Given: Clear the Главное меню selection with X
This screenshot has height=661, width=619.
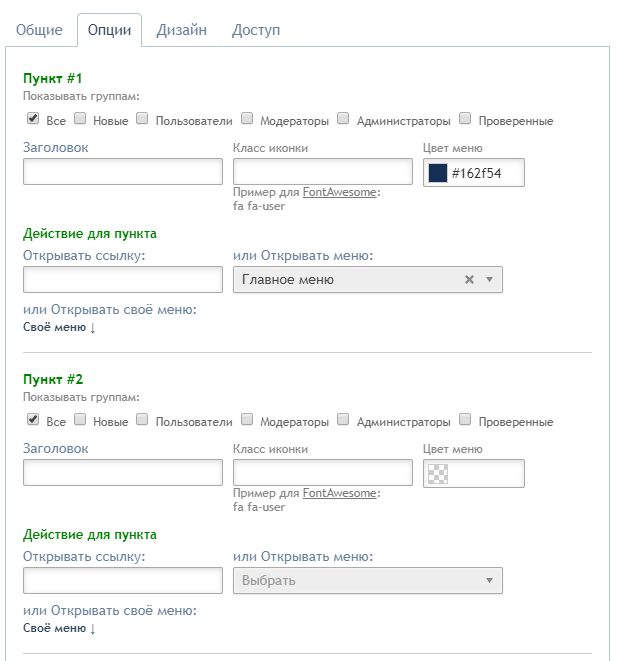Looking at the screenshot, I should (x=469, y=279).
